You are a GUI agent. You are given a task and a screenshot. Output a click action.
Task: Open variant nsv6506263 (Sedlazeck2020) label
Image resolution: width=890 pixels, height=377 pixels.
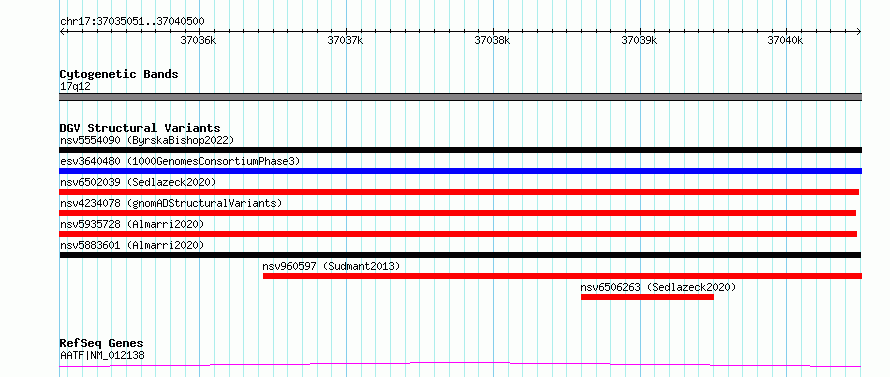coord(658,287)
